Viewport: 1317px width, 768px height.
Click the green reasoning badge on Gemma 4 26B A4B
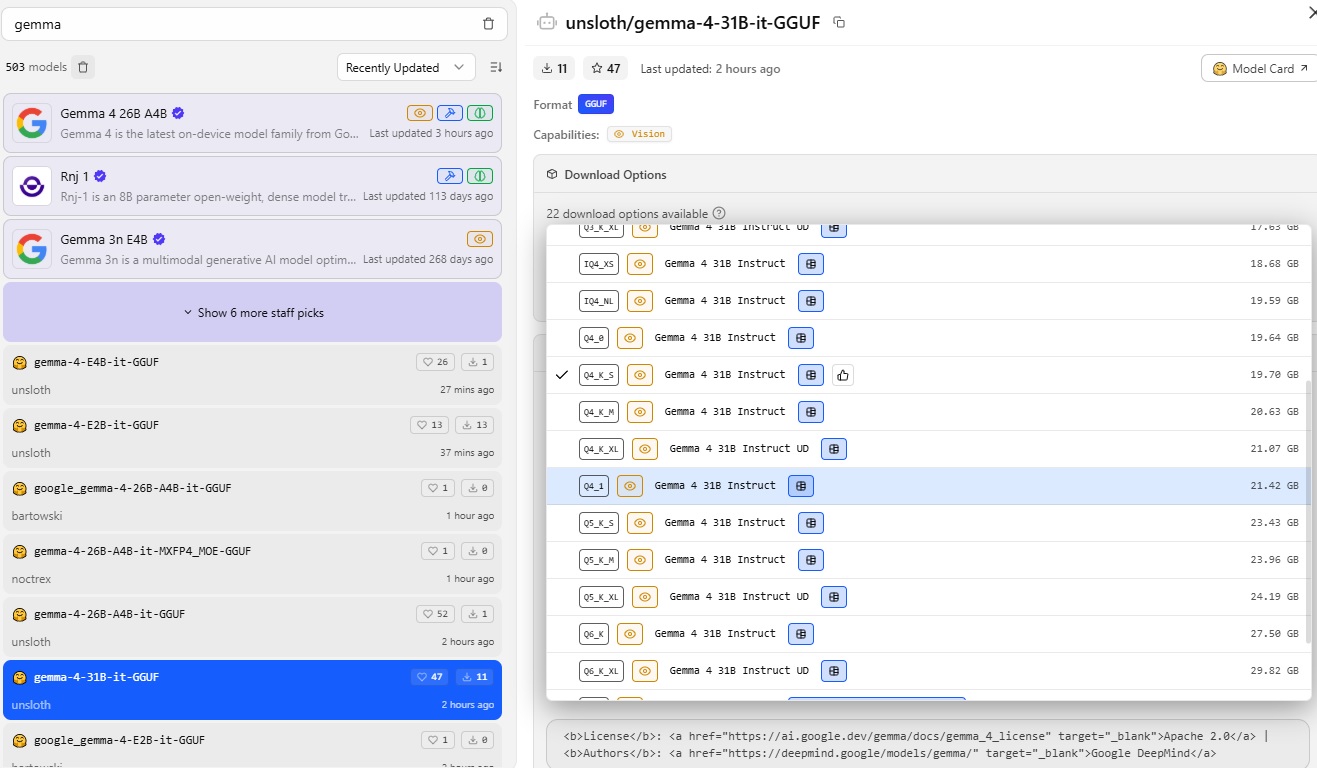coord(480,113)
